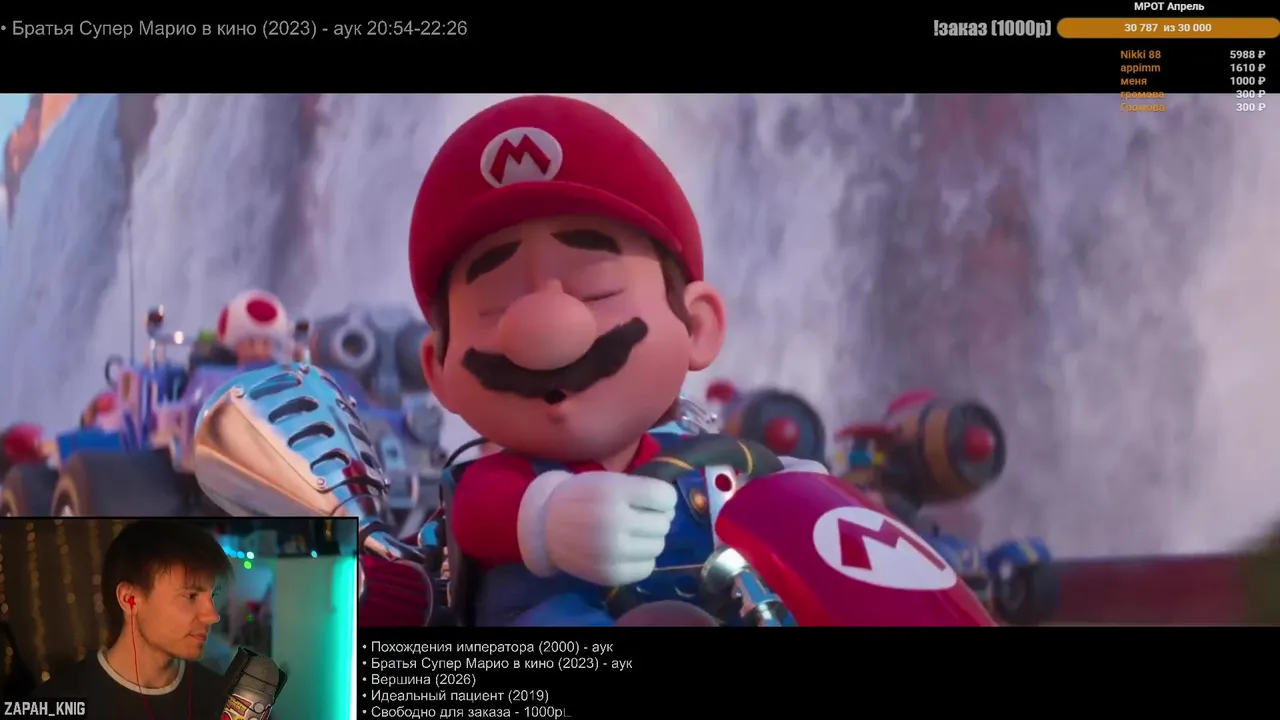Select donor name 'Nikki 88'
This screenshot has height=720, width=1280.
[x=1140, y=55]
